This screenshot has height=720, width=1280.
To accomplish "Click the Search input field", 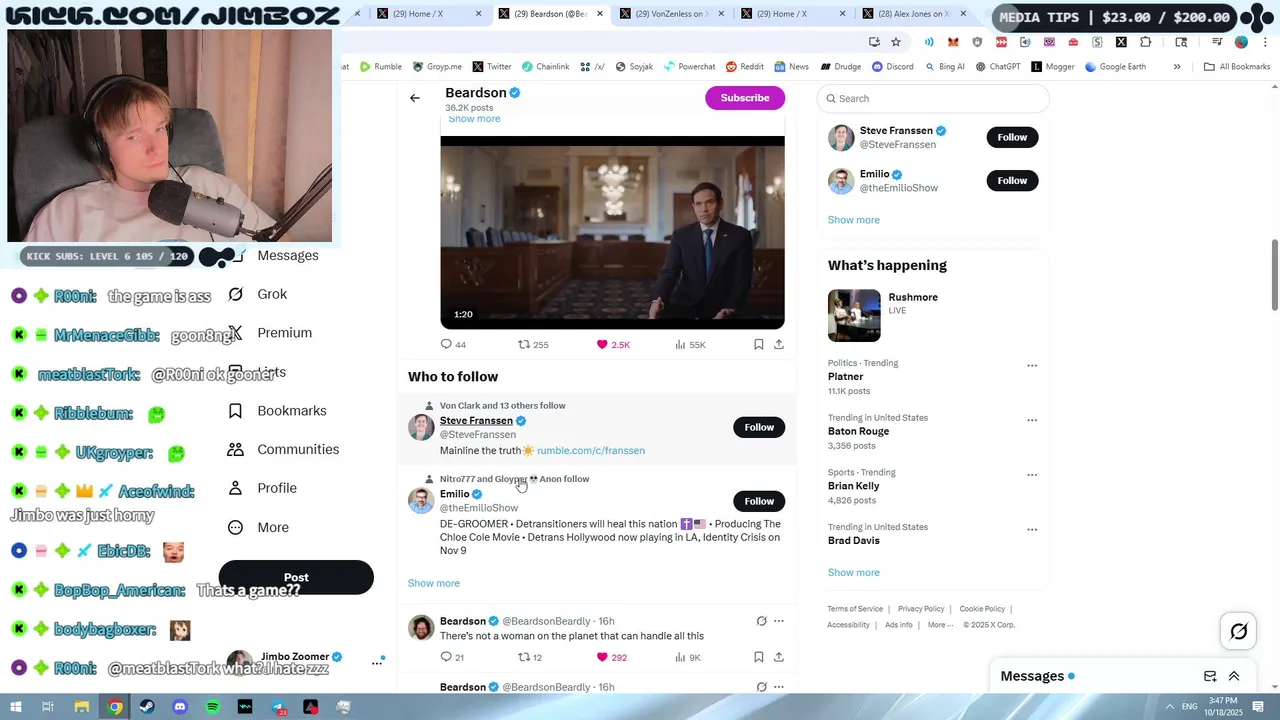I will (933, 98).
